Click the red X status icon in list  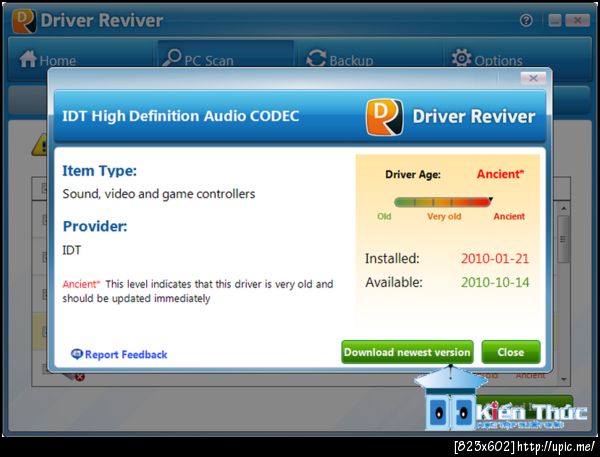(x=79, y=377)
